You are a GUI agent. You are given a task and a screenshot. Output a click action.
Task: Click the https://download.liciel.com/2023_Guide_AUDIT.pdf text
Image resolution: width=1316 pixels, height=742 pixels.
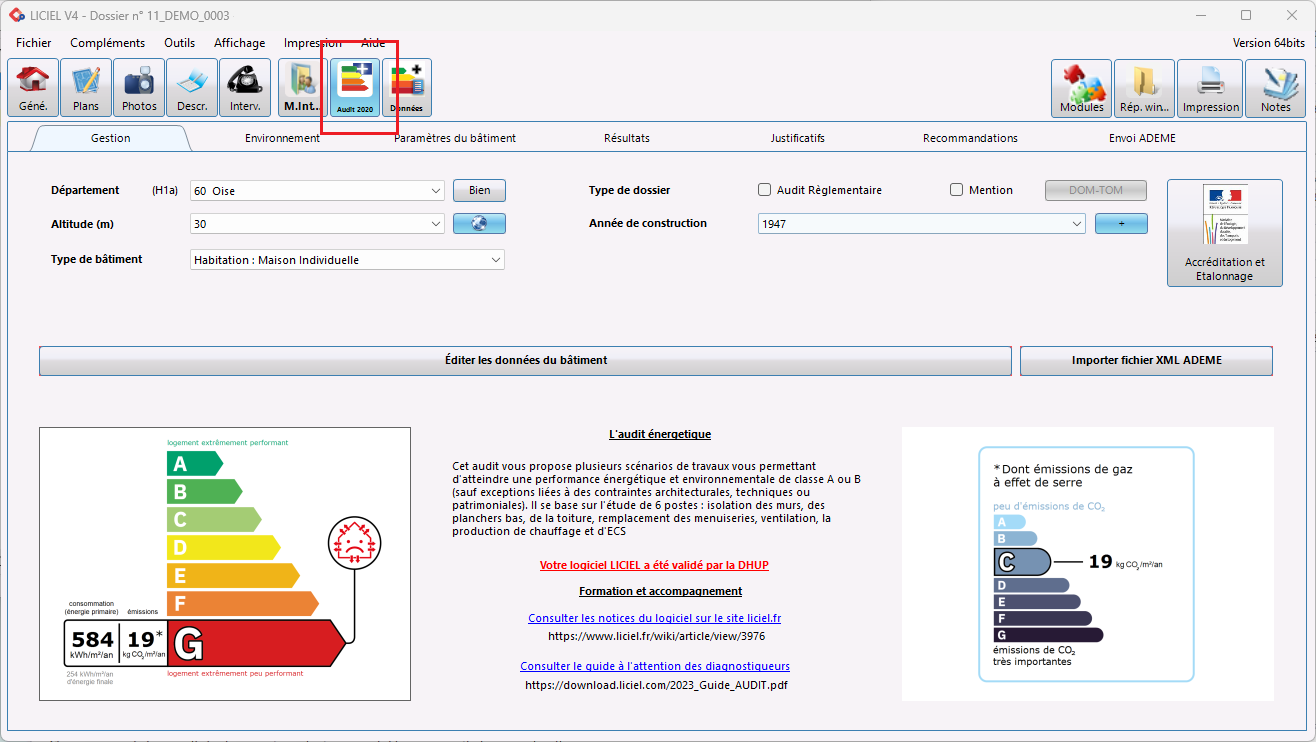(656, 686)
